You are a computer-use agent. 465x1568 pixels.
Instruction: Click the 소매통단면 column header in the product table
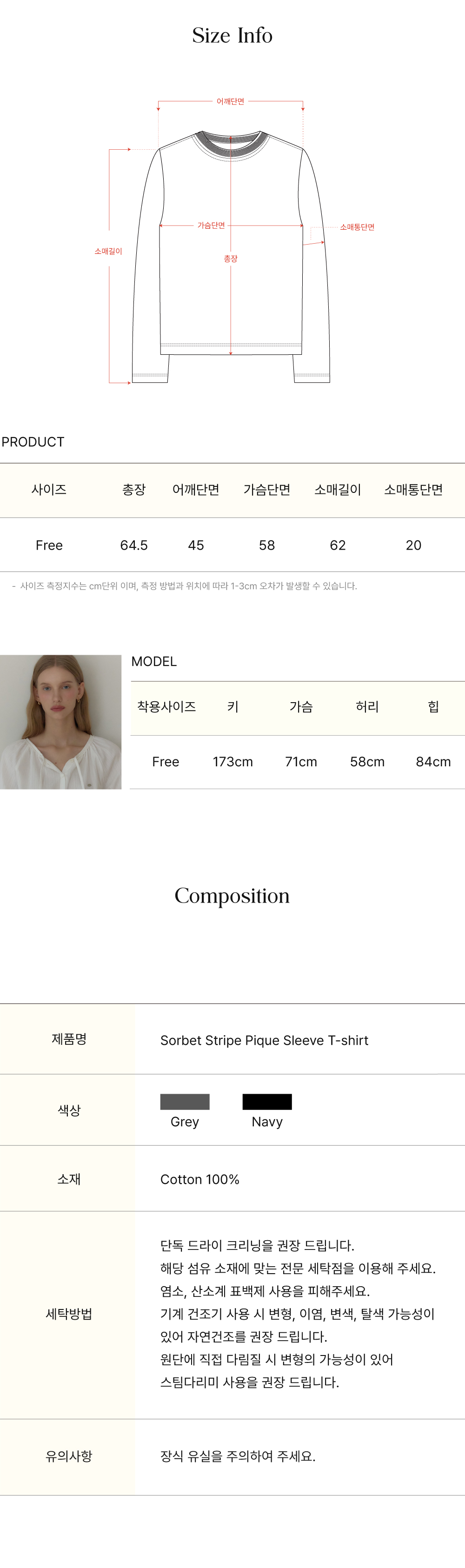pos(413,490)
